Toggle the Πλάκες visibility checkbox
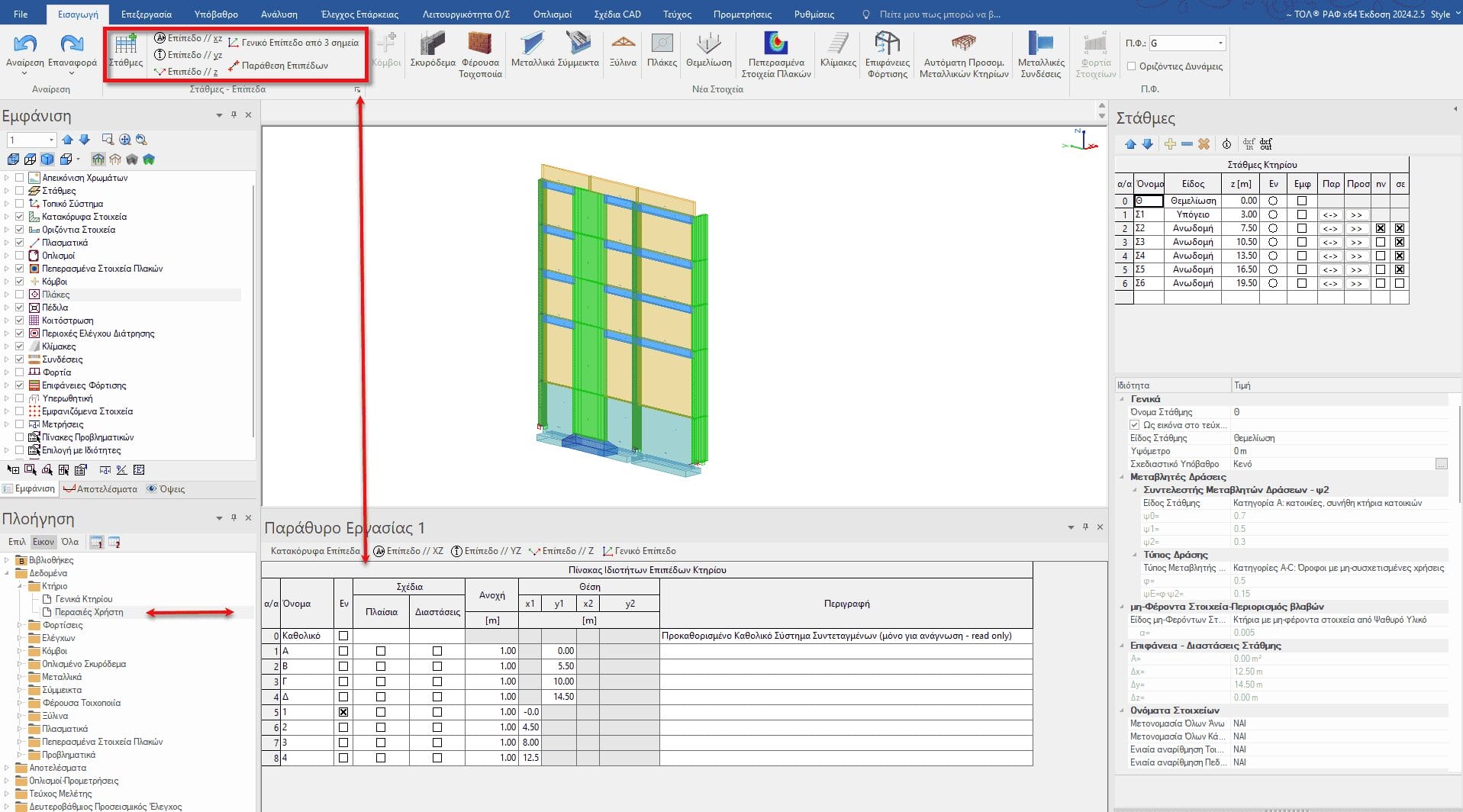Viewport: 1463px width, 812px height. (x=20, y=295)
